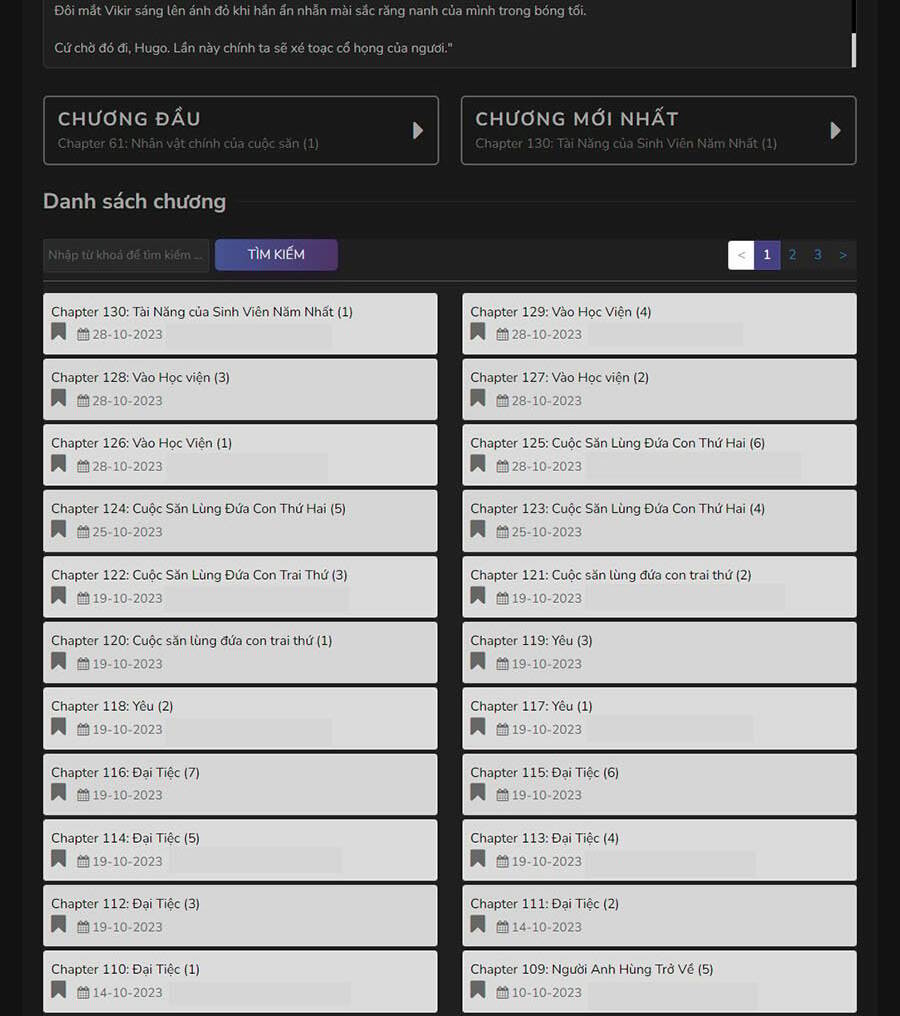Toggle bookmark on Chapter 120

tap(59, 662)
